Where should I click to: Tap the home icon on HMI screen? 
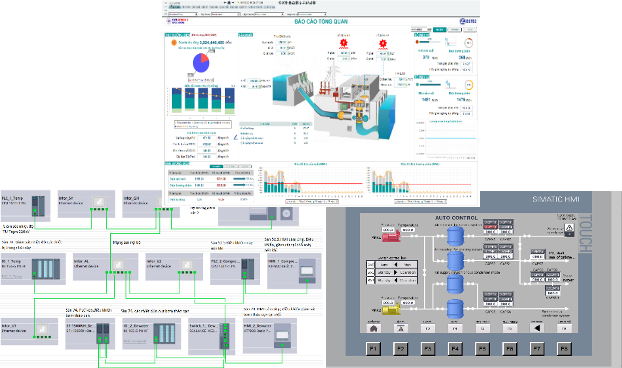(x=373, y=328)
